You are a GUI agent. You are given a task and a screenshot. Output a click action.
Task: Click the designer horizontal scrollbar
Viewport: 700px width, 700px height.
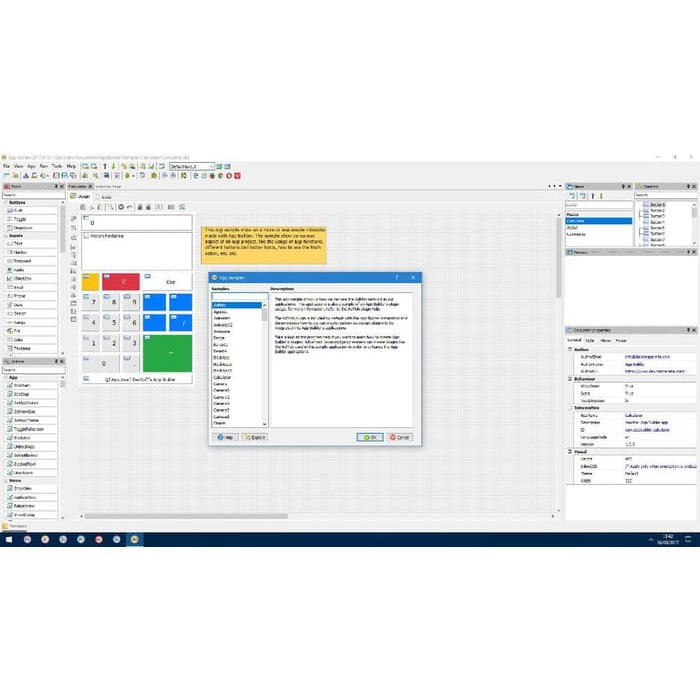tap(186, 516)
